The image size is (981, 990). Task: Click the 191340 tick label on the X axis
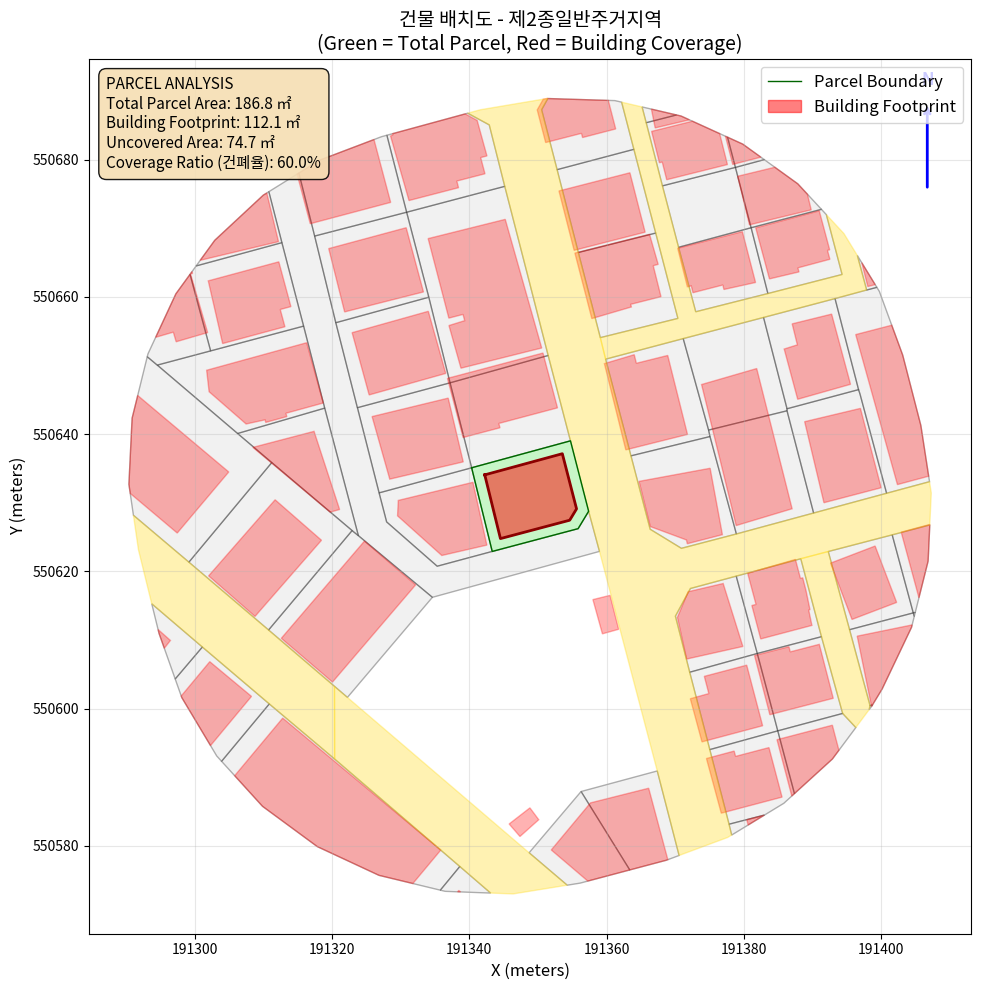[469, 946]
